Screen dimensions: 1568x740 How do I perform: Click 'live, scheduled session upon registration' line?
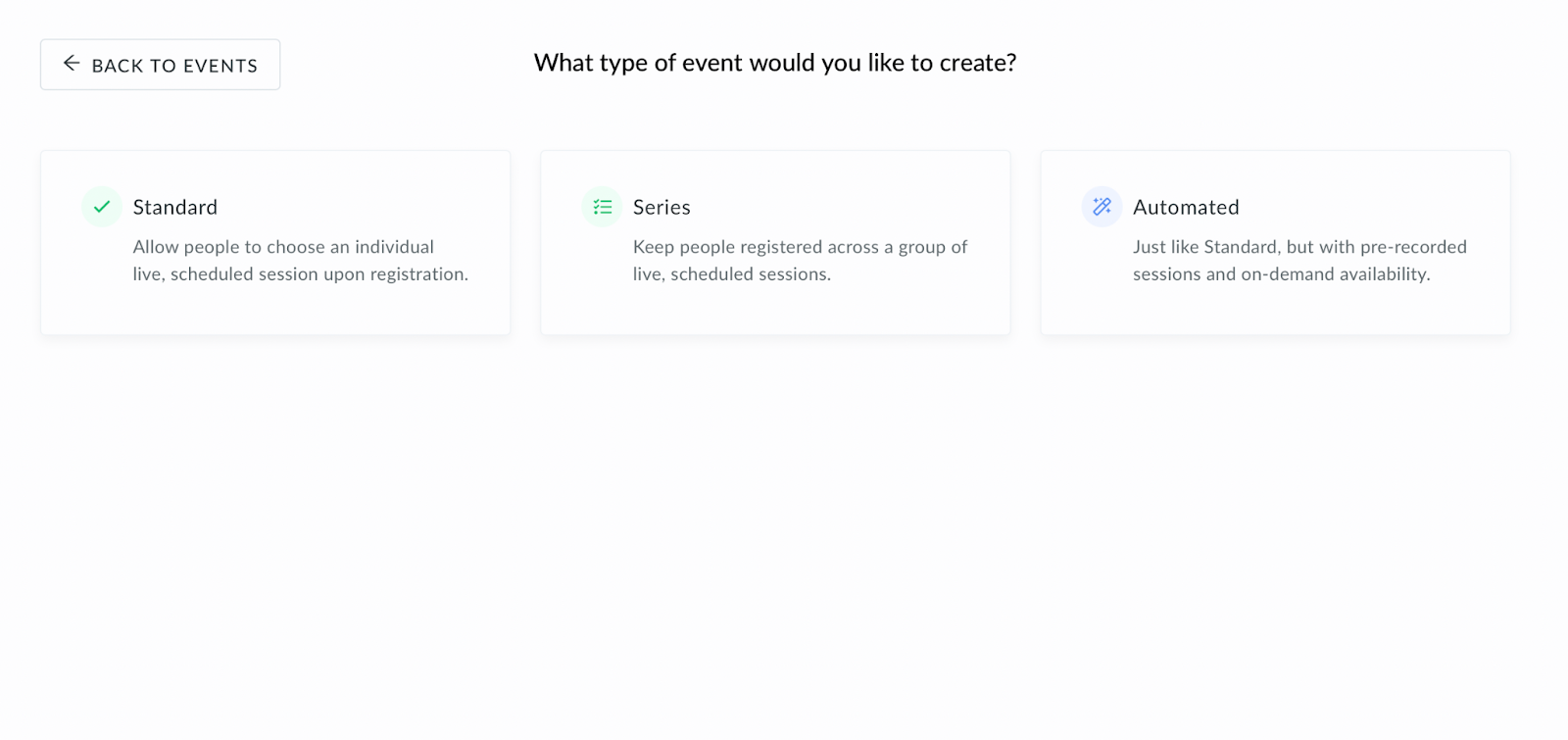[x=300, y=274]
